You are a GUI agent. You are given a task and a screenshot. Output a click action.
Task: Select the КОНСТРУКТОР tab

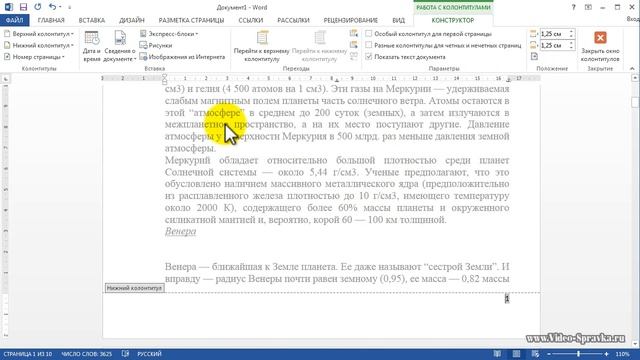(x=453, y=20)
